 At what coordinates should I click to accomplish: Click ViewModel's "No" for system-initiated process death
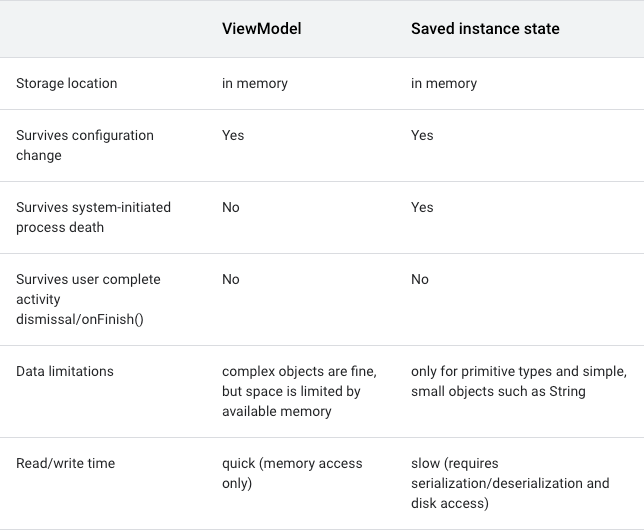click(x=231, y=207)
